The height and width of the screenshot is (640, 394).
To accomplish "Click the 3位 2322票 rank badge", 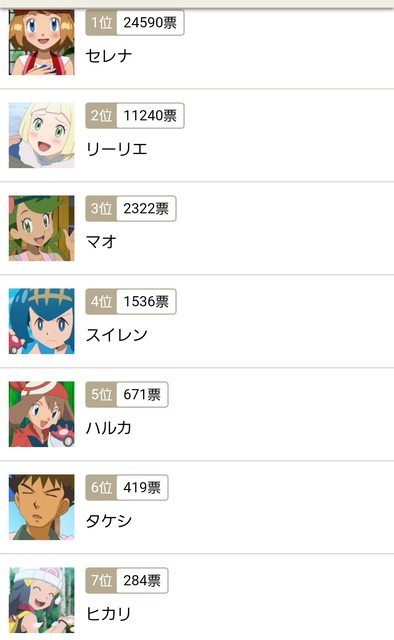I will (131, 209).
